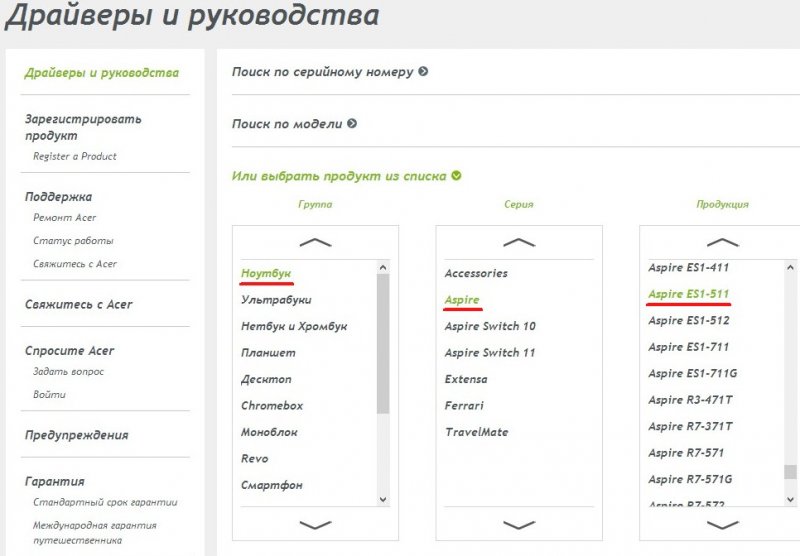Select Десктоп in the group list
Image resolution: width=800 pixels, height=556 pixels.
coord(266,380)
